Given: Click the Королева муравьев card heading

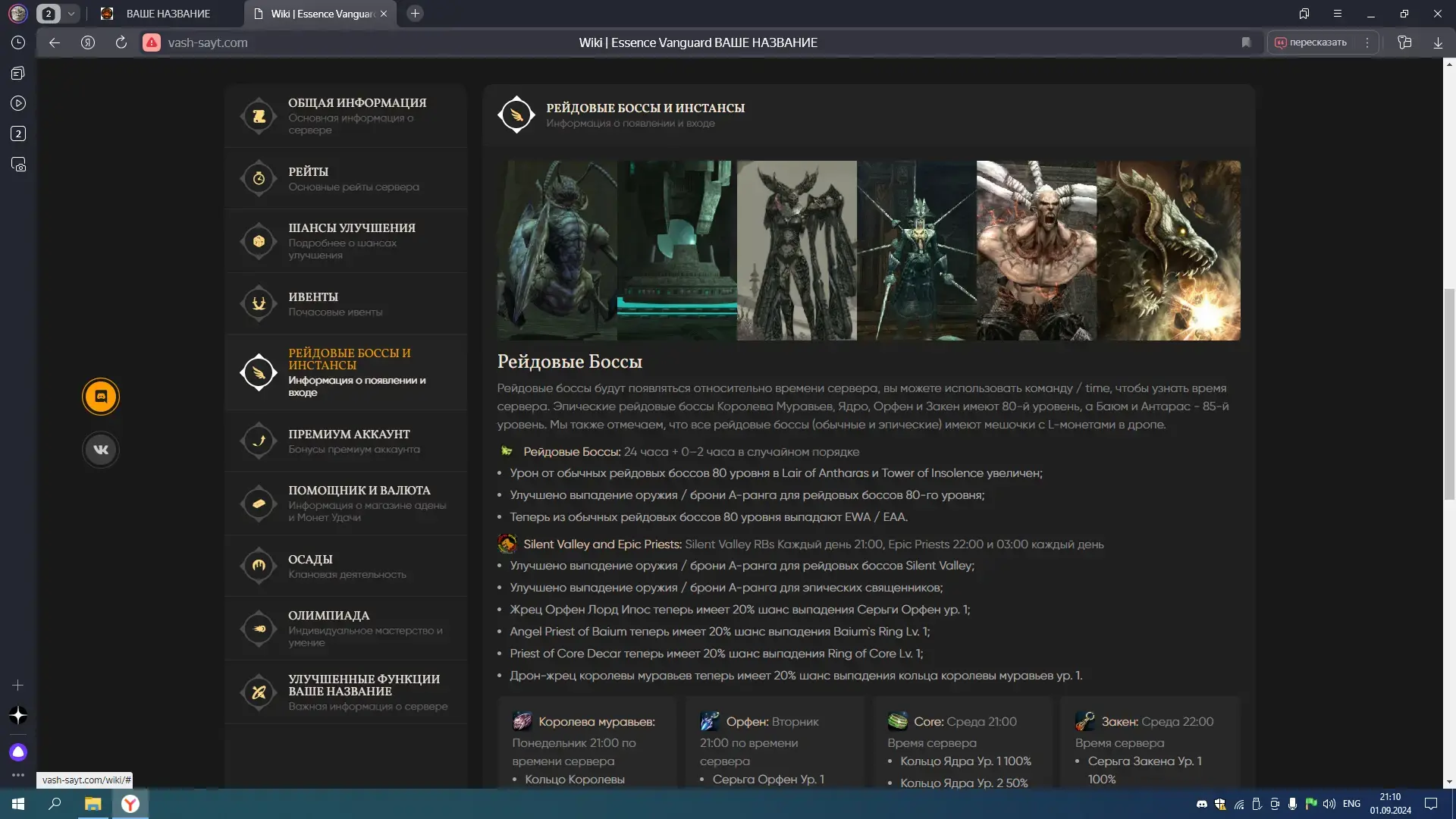Looking at the screenshot, I should pyautogui.click(x=597, y=722).
